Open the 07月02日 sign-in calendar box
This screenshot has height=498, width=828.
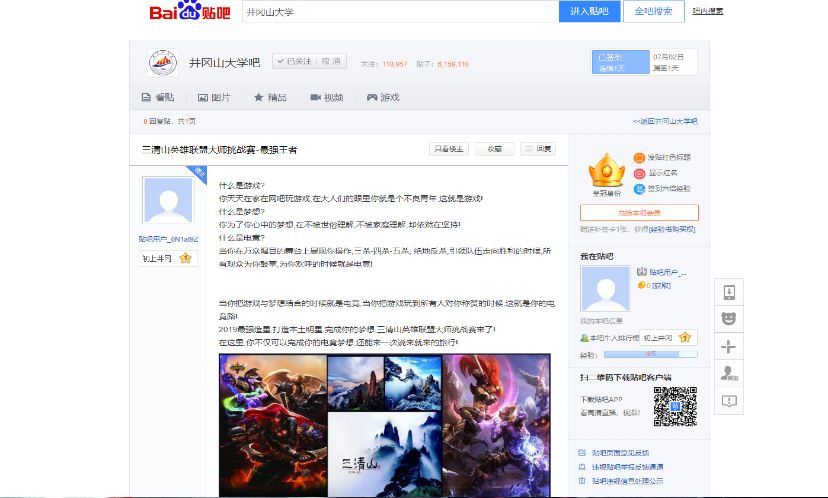tap(673, 62)
